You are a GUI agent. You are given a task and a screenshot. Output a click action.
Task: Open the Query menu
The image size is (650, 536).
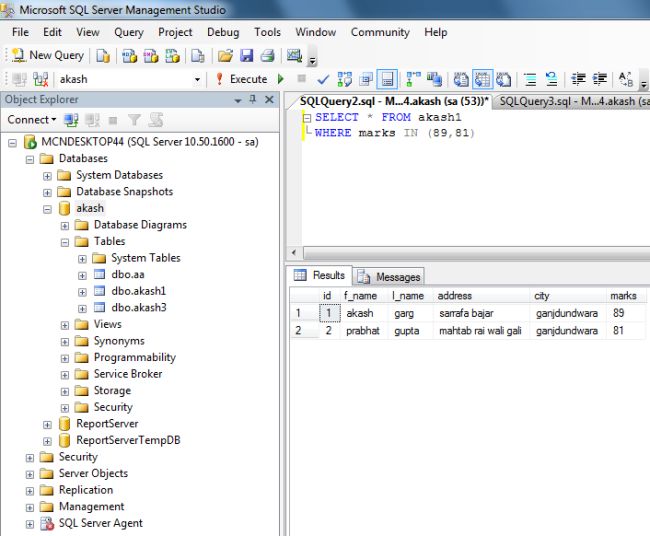[128, 32]
